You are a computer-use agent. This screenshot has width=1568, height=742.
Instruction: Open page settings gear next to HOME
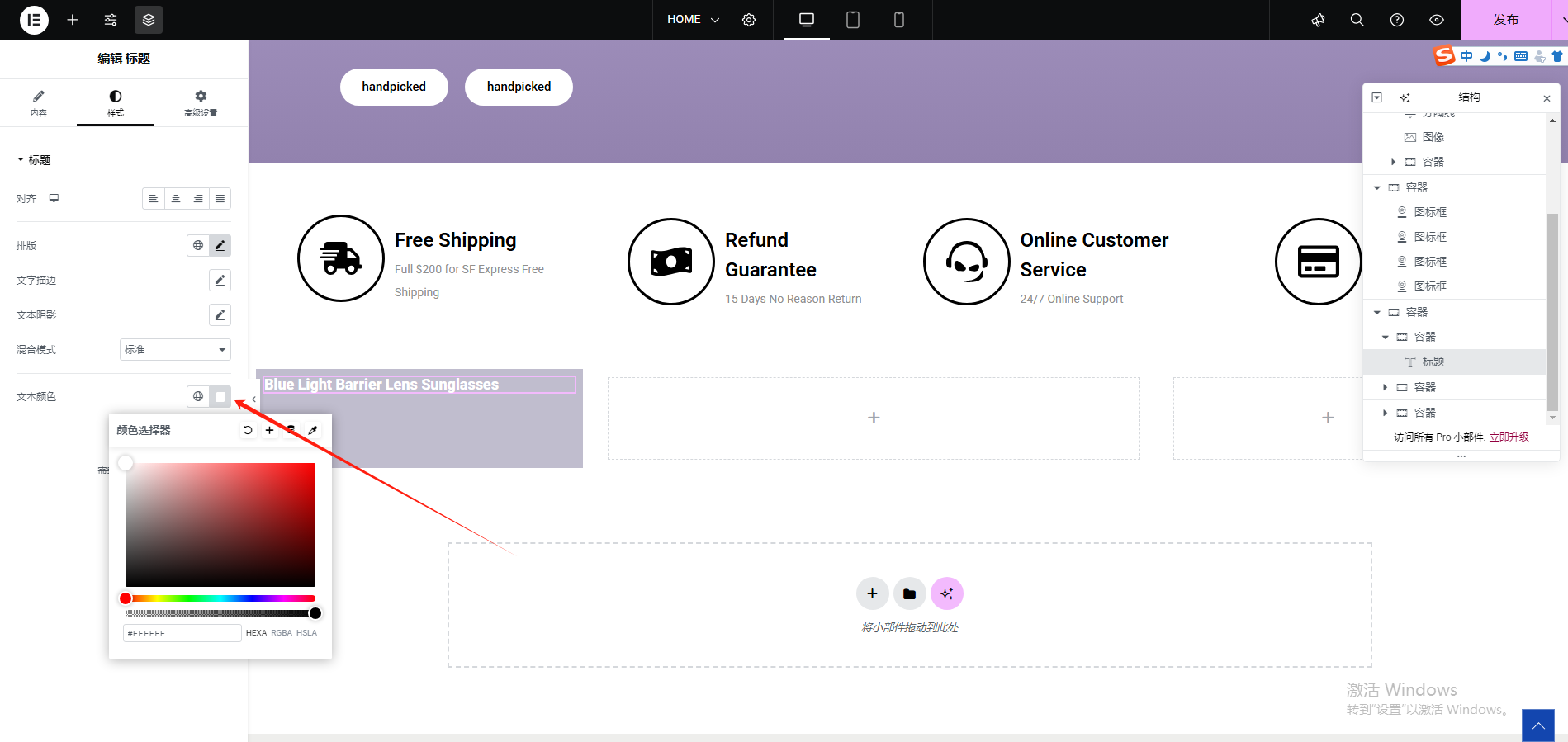click(749, 20)
